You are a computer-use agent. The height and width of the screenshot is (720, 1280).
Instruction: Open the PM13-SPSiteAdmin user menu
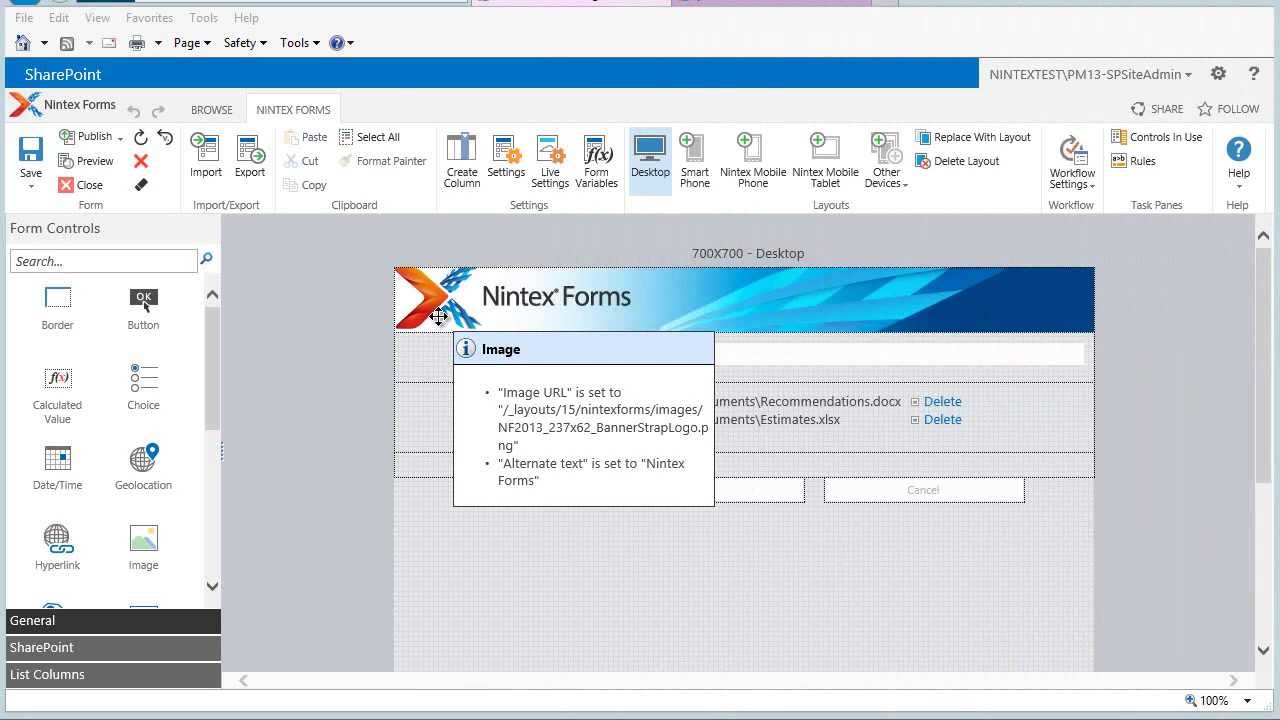(x=1090, y=74)
